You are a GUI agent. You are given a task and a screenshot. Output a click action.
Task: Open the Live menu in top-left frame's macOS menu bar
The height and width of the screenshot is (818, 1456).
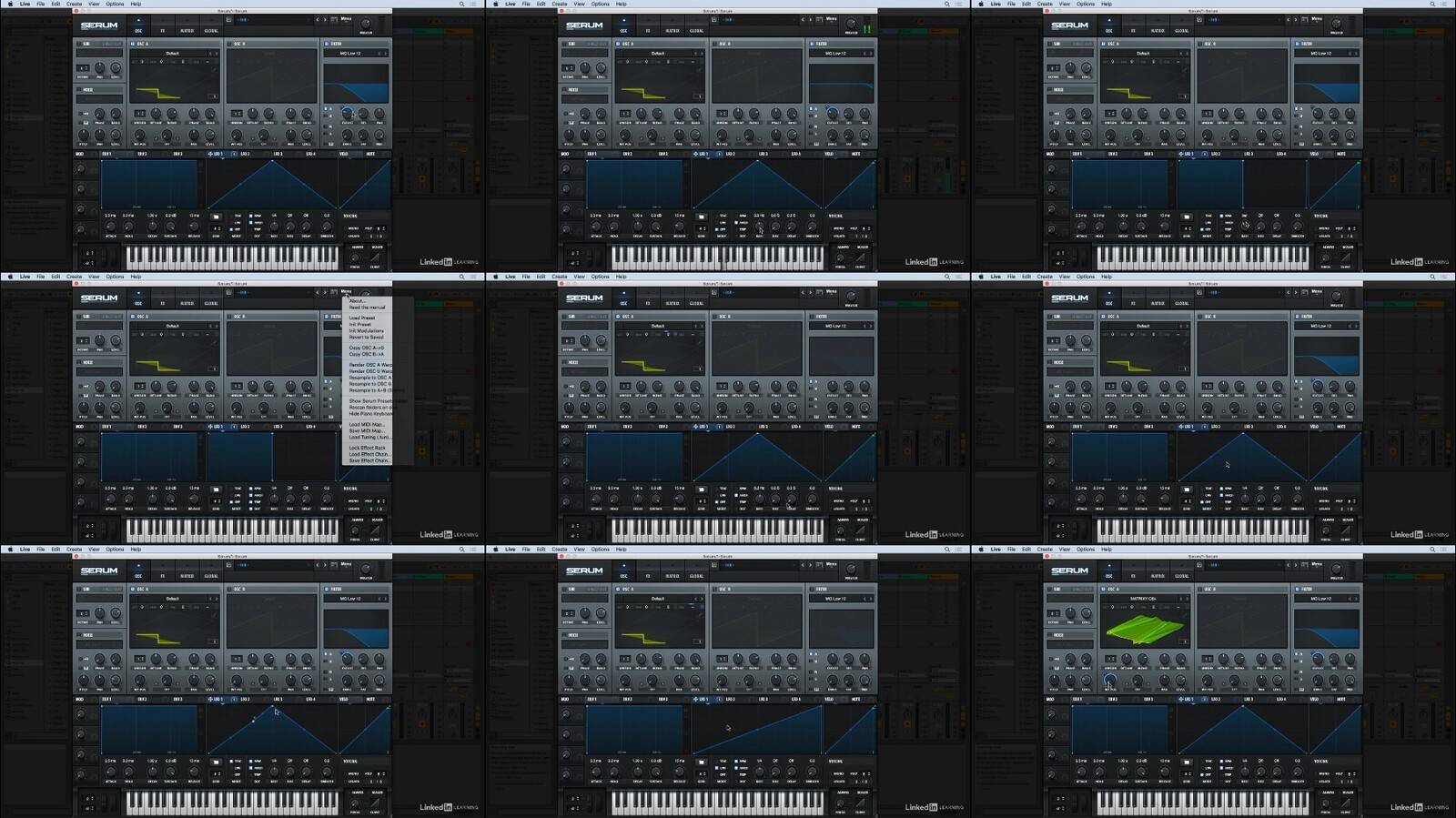click(x=25, y=4)
